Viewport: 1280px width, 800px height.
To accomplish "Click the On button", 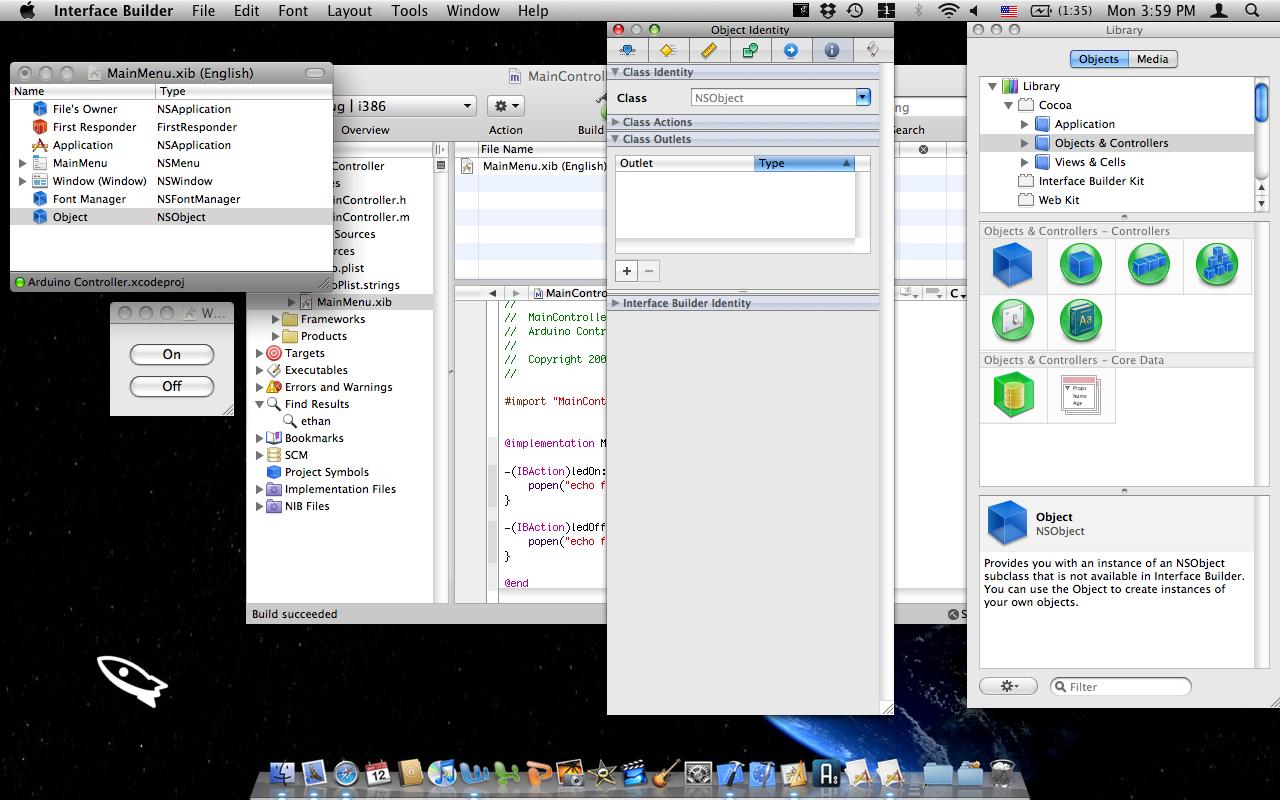I will tap(172, 354).
